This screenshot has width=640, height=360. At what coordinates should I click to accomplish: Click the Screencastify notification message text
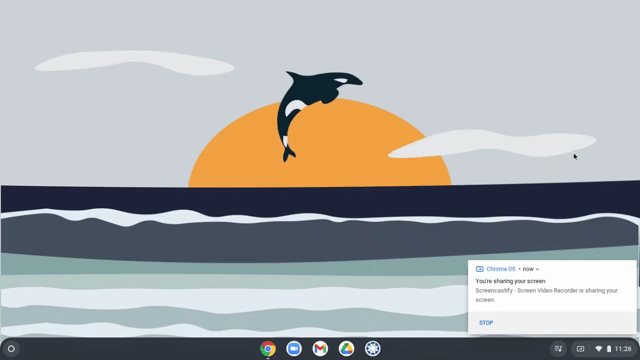(x=547, y=295)
